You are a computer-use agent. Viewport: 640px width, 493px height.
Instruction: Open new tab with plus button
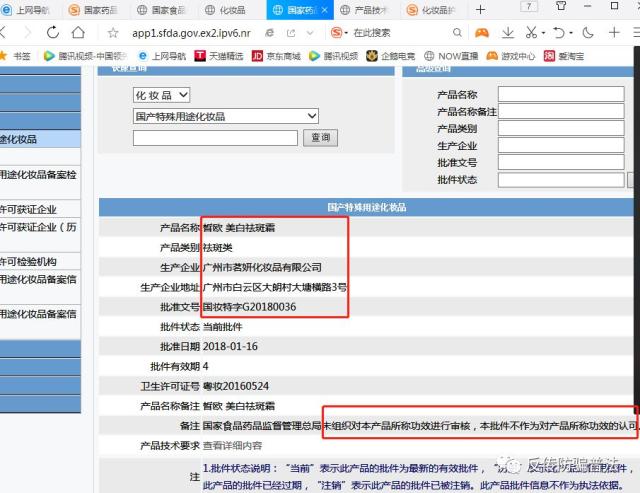pos(481,10)
